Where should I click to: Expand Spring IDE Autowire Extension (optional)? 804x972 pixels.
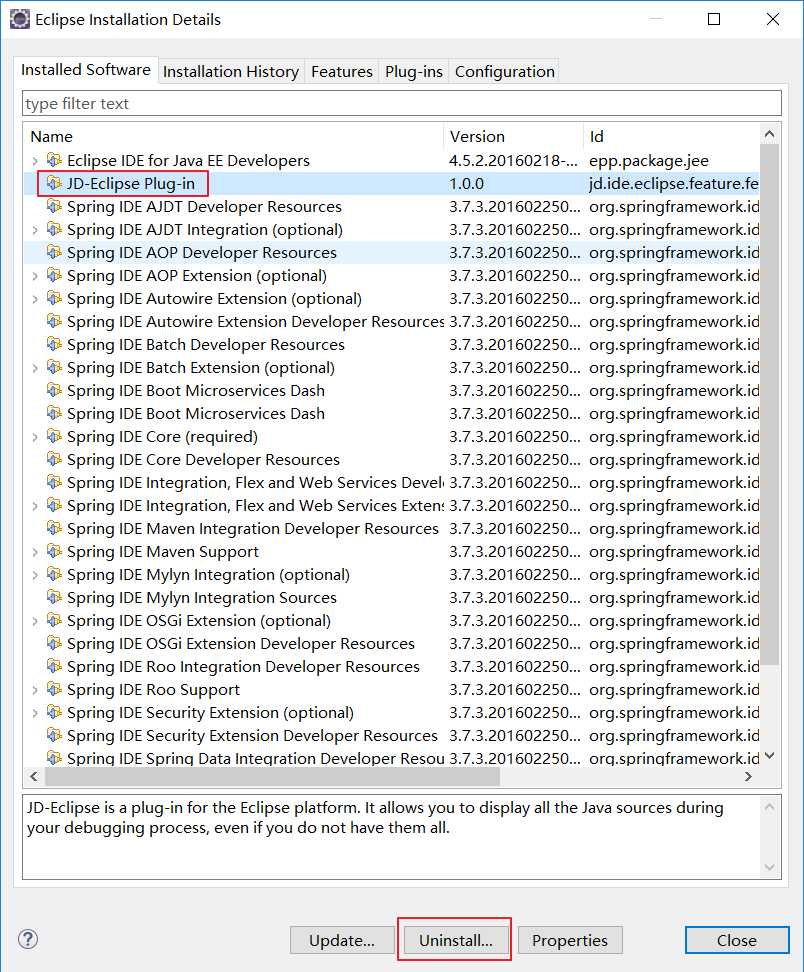click(x=35, y=299)
